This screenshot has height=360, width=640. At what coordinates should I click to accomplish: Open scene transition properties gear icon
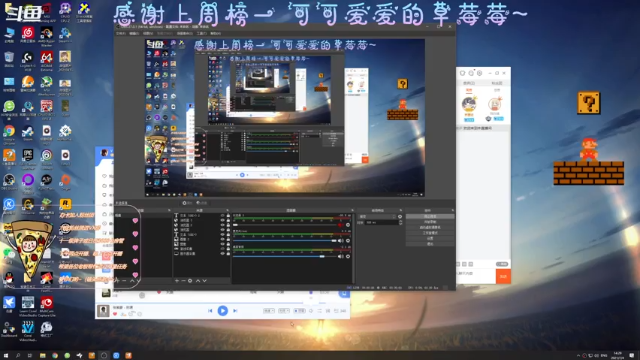pyautogui.click(x=400, y=217)
